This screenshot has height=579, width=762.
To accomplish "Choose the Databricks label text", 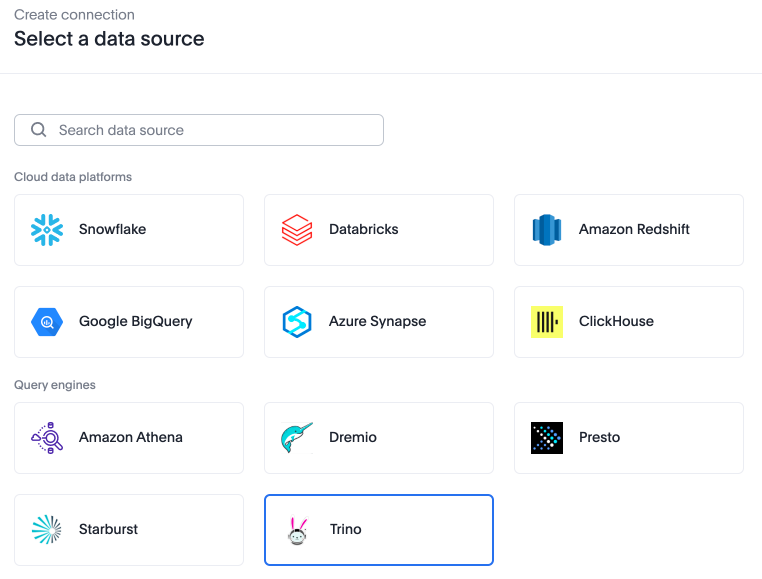I will tap(364, 229).
